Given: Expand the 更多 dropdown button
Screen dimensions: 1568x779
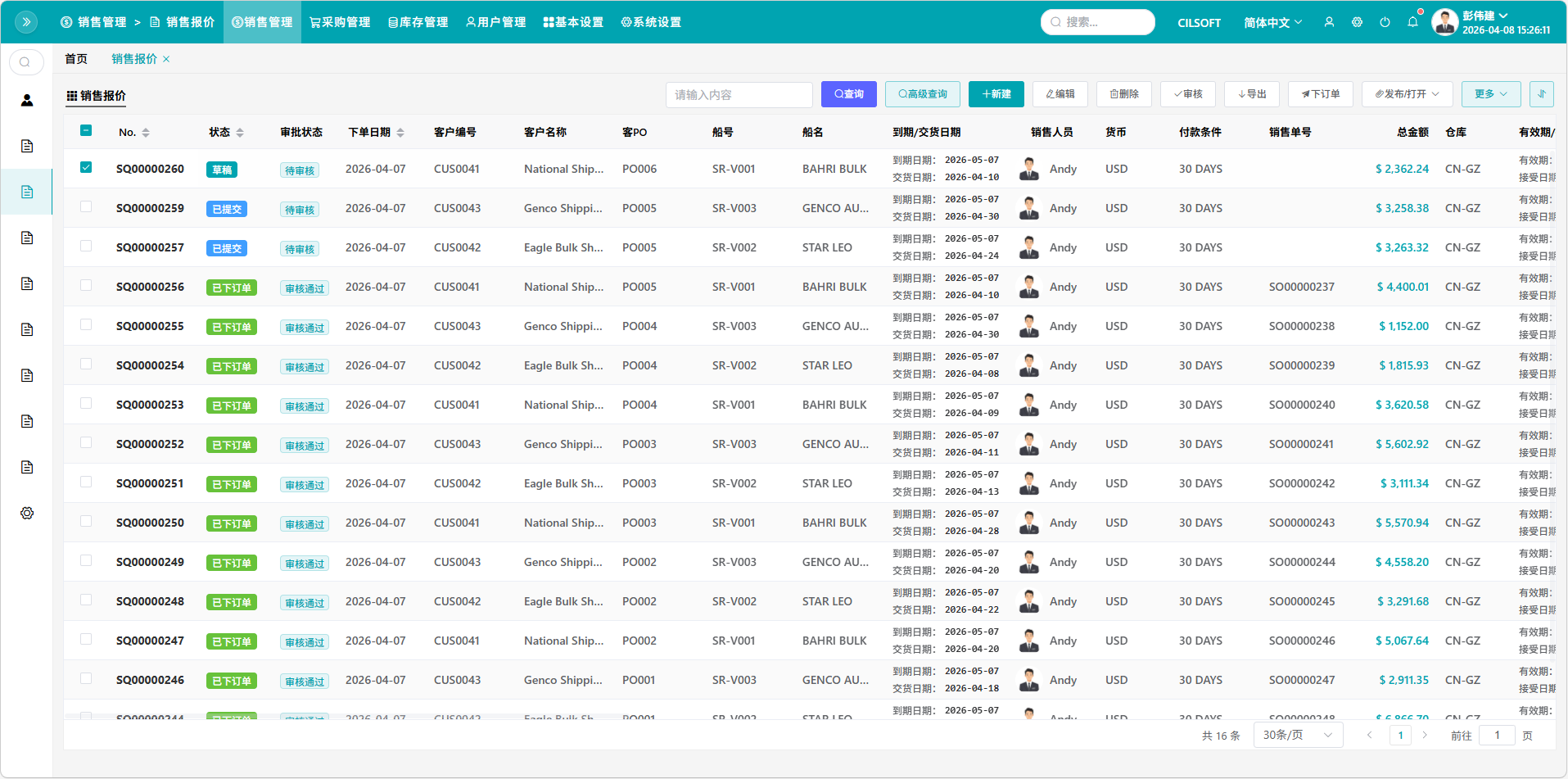Looking at the screenshot, I should click(x=1490, y=94).
